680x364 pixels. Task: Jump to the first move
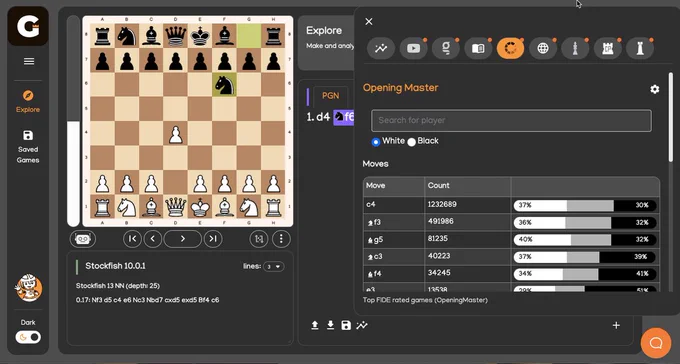coord(132,239)
